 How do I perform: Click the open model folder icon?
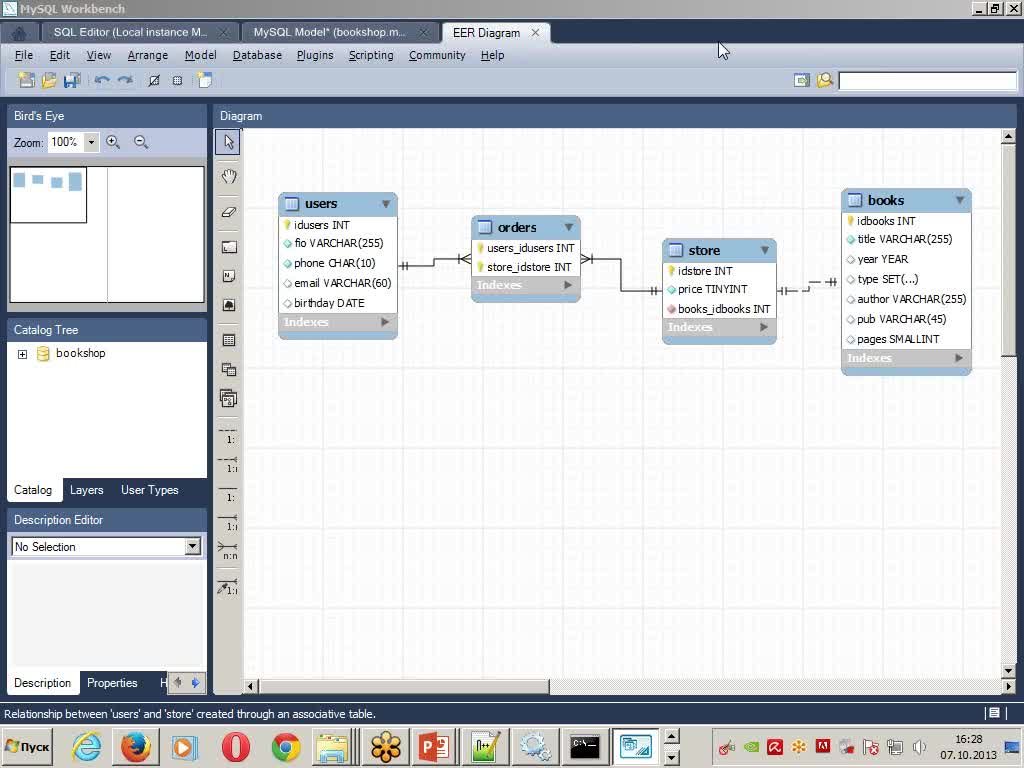point(49,80)
